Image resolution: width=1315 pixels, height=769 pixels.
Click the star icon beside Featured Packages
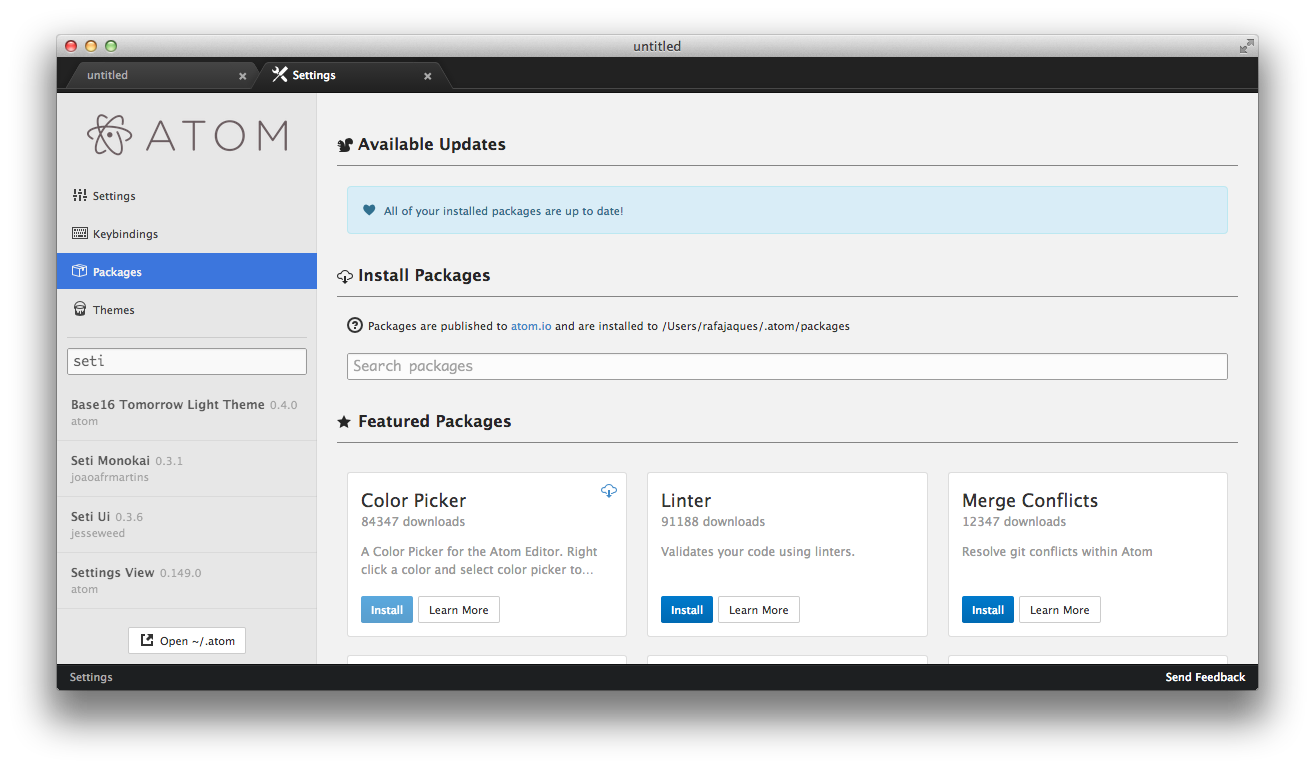pyautogui.click(x=344, y=422)
